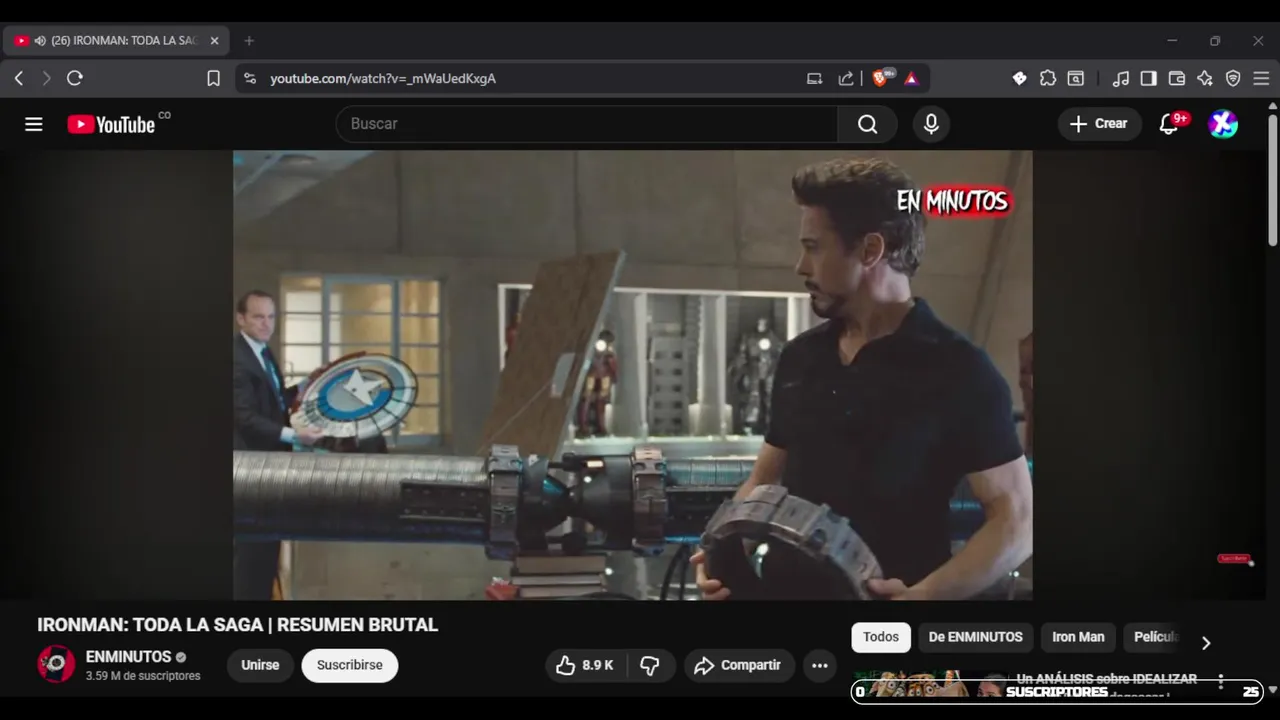
Task: Click the page scrollbar down arrow
Action: pos(1273,690)
